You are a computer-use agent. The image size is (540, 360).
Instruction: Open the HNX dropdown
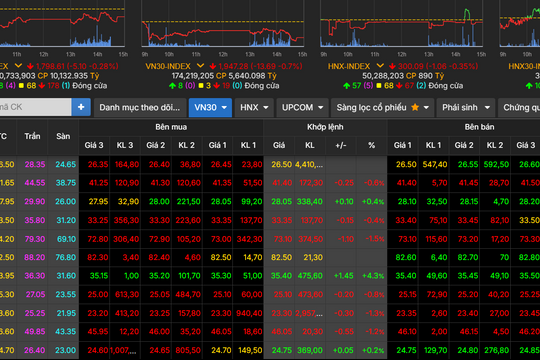tap(254, 107)
